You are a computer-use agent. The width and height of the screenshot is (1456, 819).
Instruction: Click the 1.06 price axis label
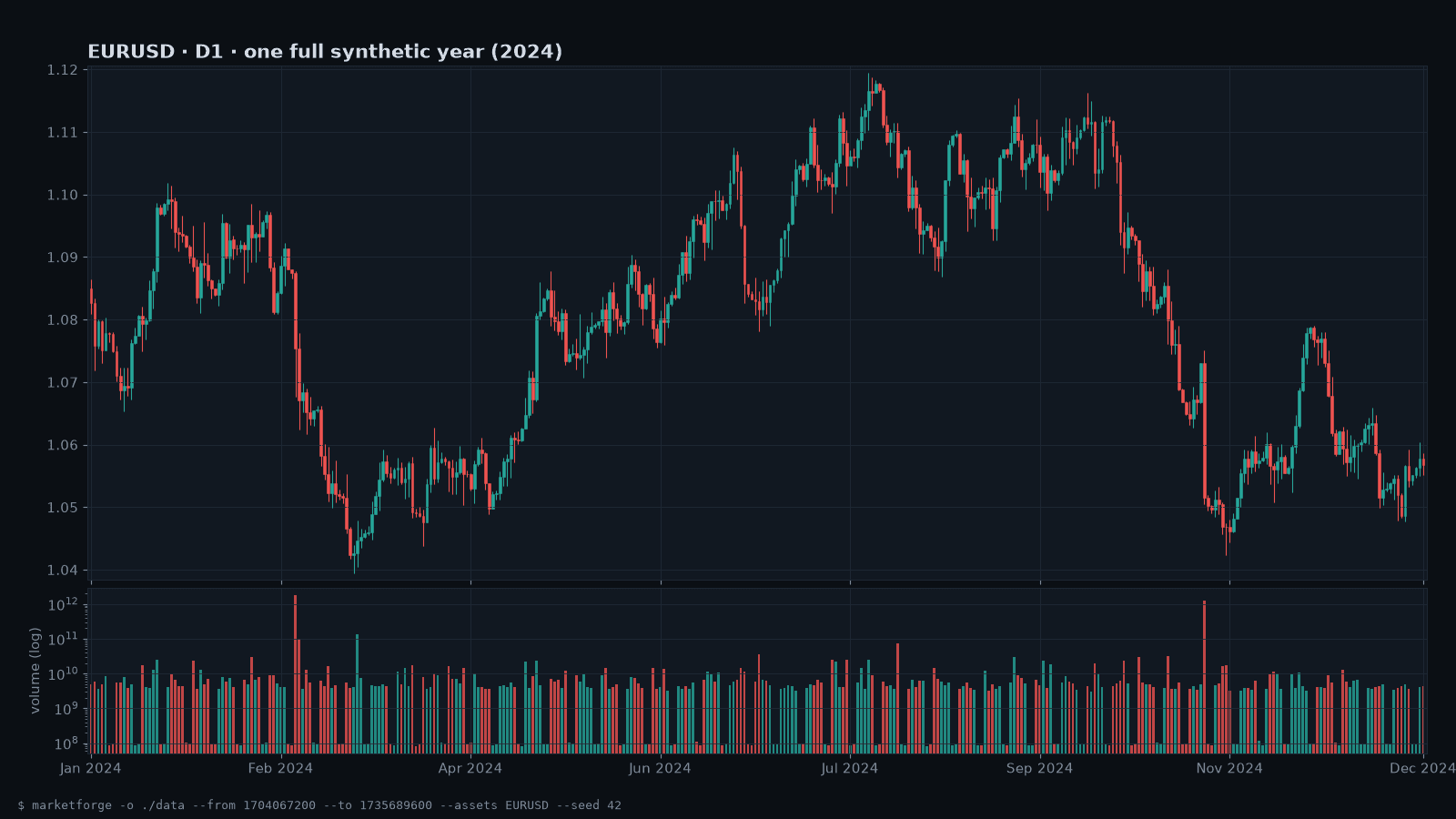point(63,445)
